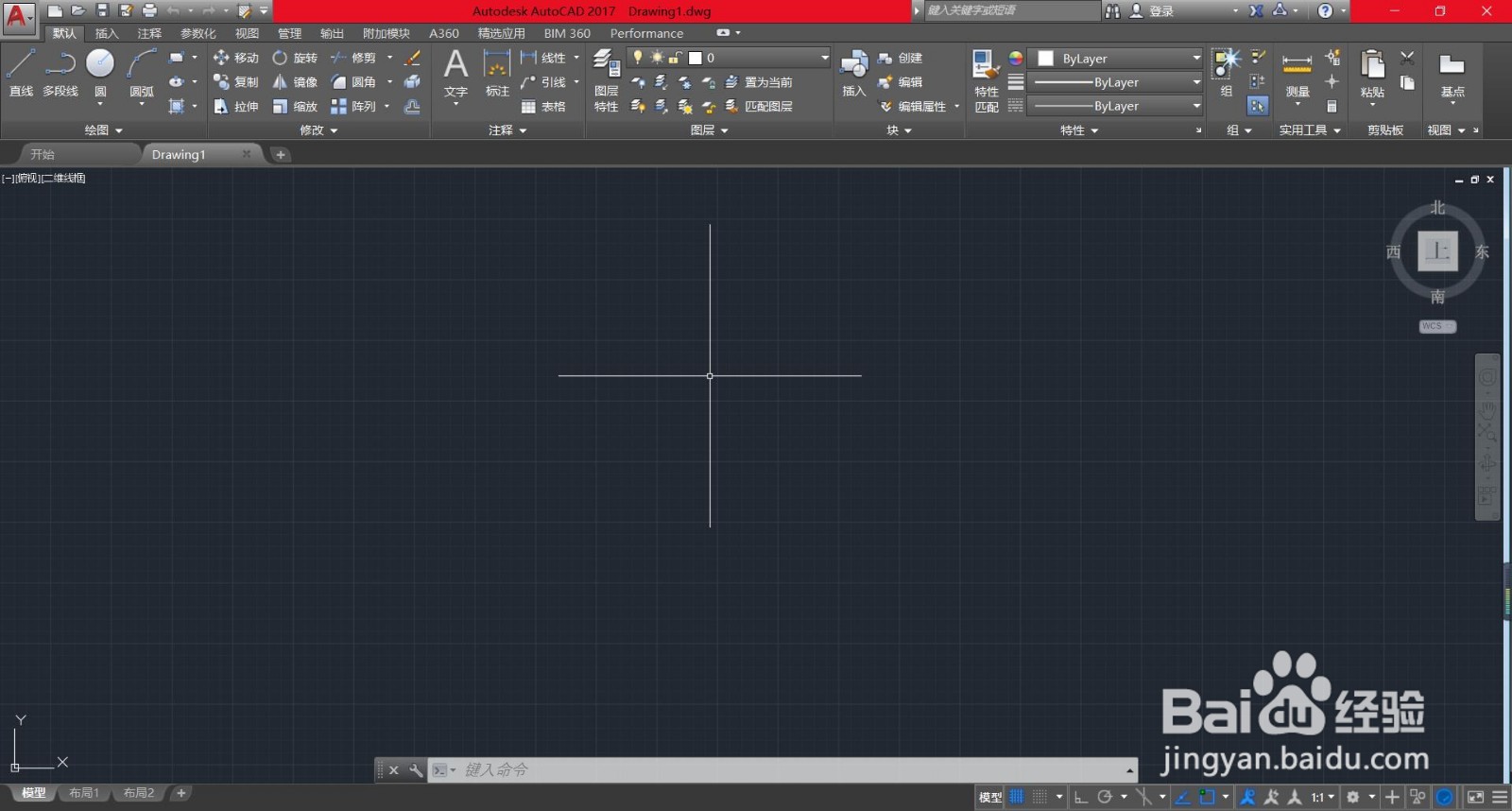This screenshot has height=811, width=1512.
Task: Open the 1:1 annotation scale dropdown
Action: tap(1322, 797)
